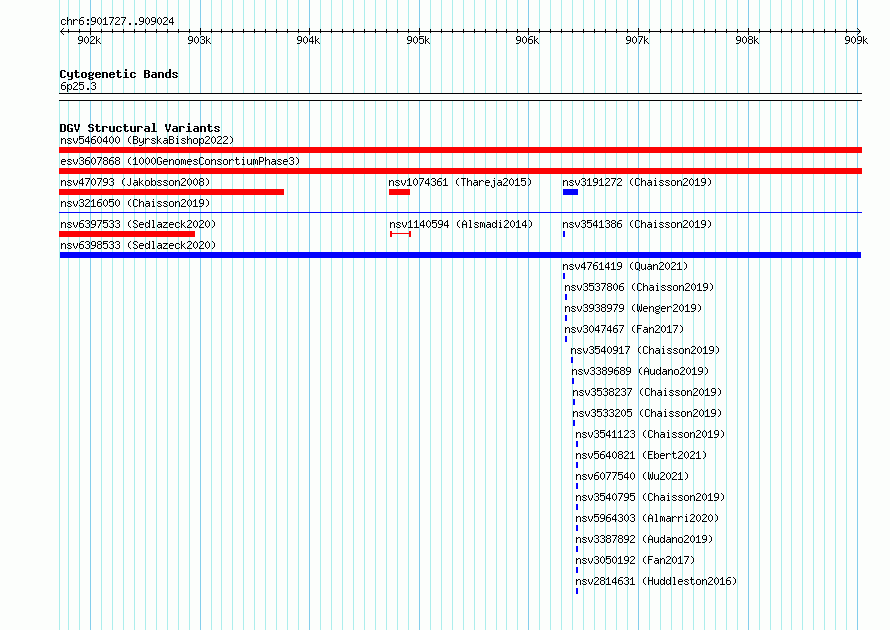Open nsv3050192 (Fan2017) variant
The height and width of the screenshot is (630, 890).
point(635,560)
